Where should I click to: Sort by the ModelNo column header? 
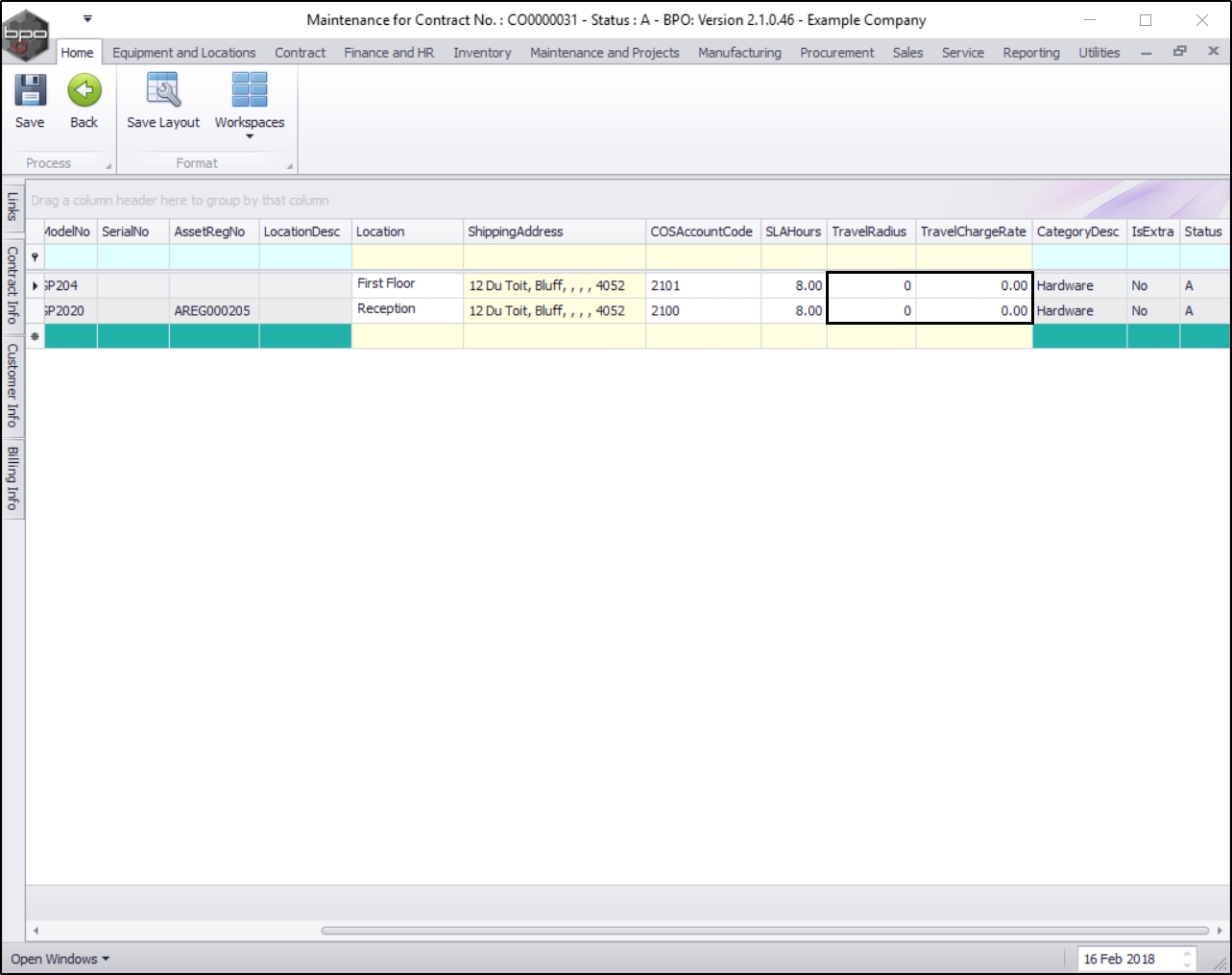pyautogui.click(x=70, y=232)
